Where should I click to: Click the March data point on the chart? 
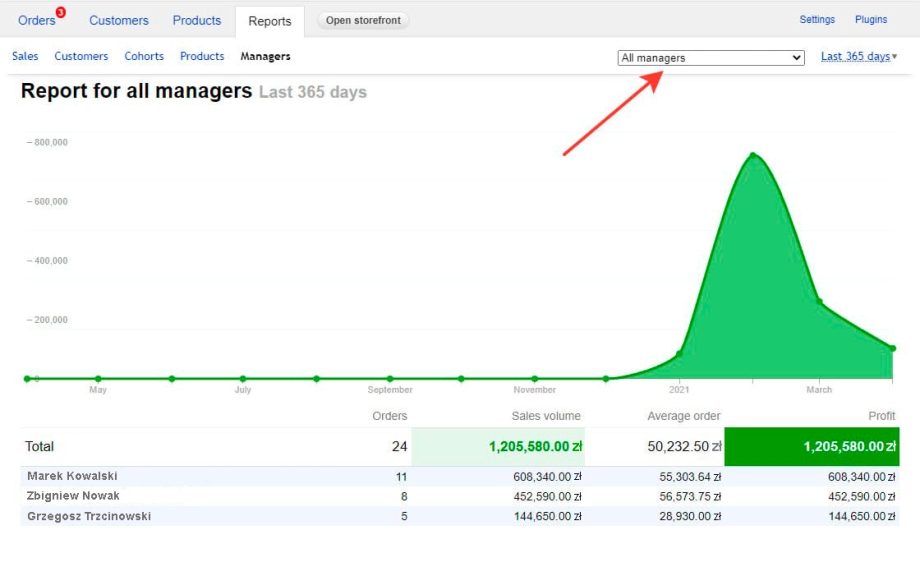point(819,301)
